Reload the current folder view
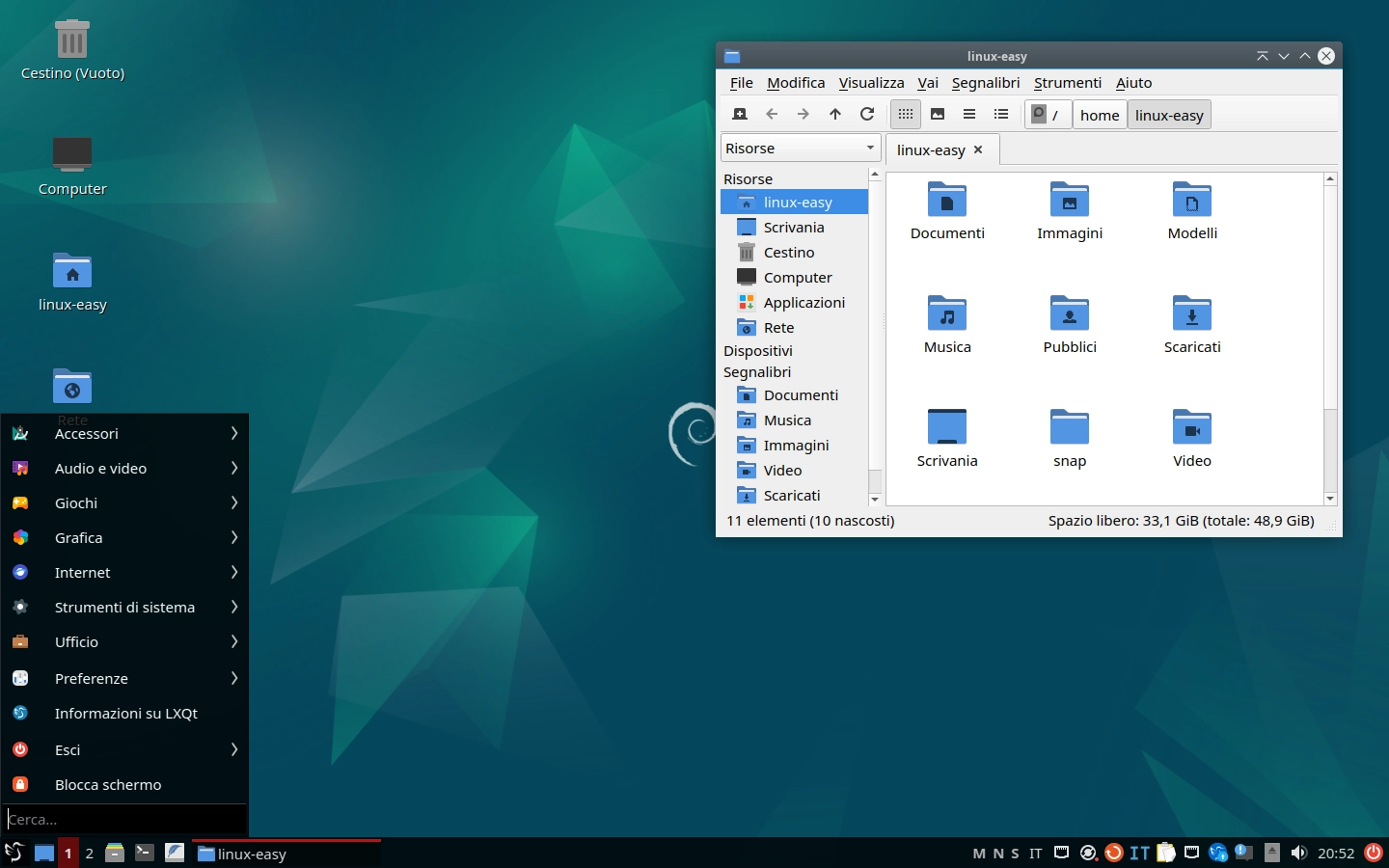This screenshot has height=868, width=1389. (x=867, y=114)
